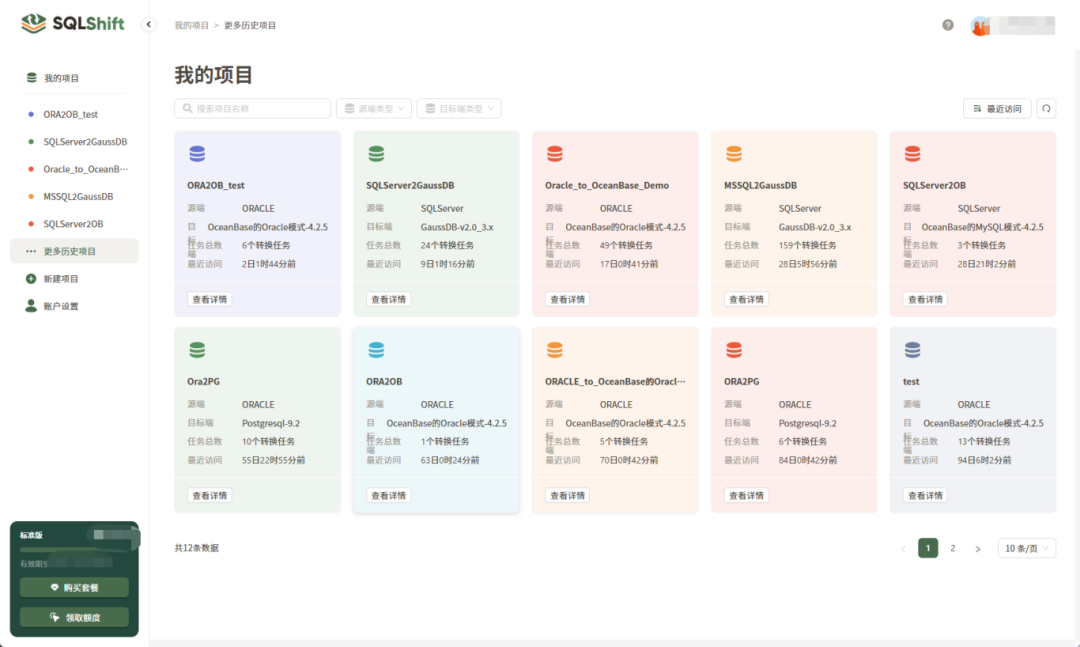Click the Ora2PG card green database icon
Viewport: 1080px width, 647px height.
(197, 350)
